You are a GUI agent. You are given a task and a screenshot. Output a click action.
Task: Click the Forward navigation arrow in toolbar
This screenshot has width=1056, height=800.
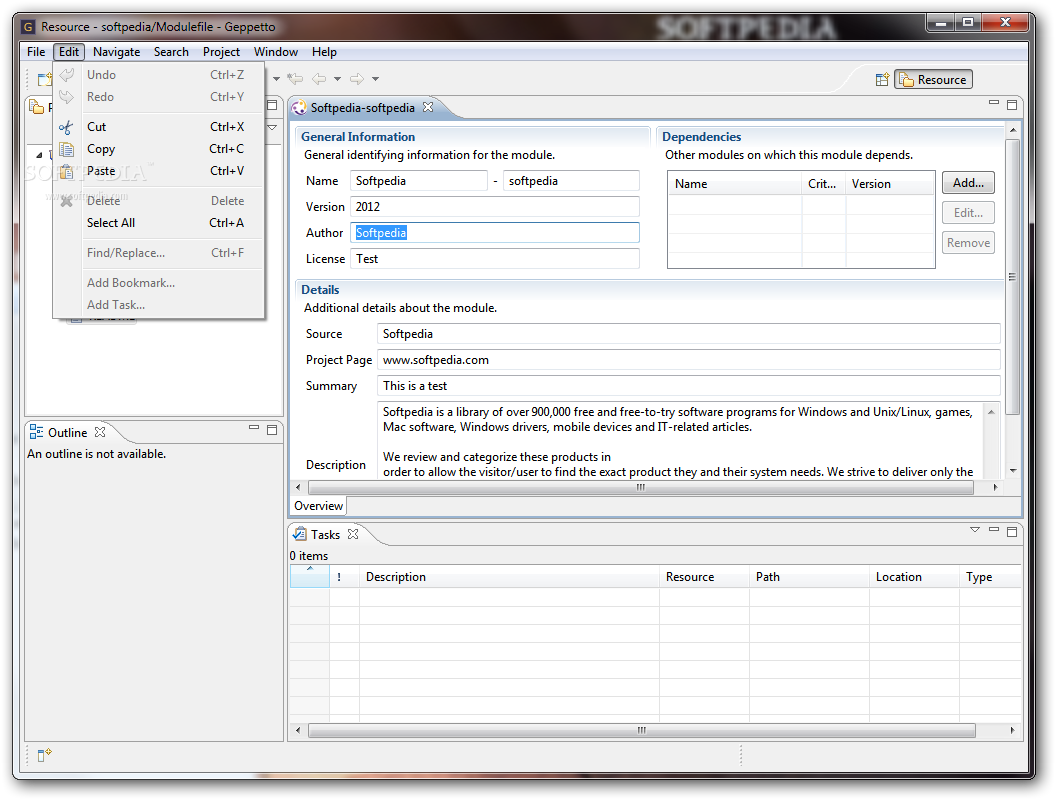357,79
